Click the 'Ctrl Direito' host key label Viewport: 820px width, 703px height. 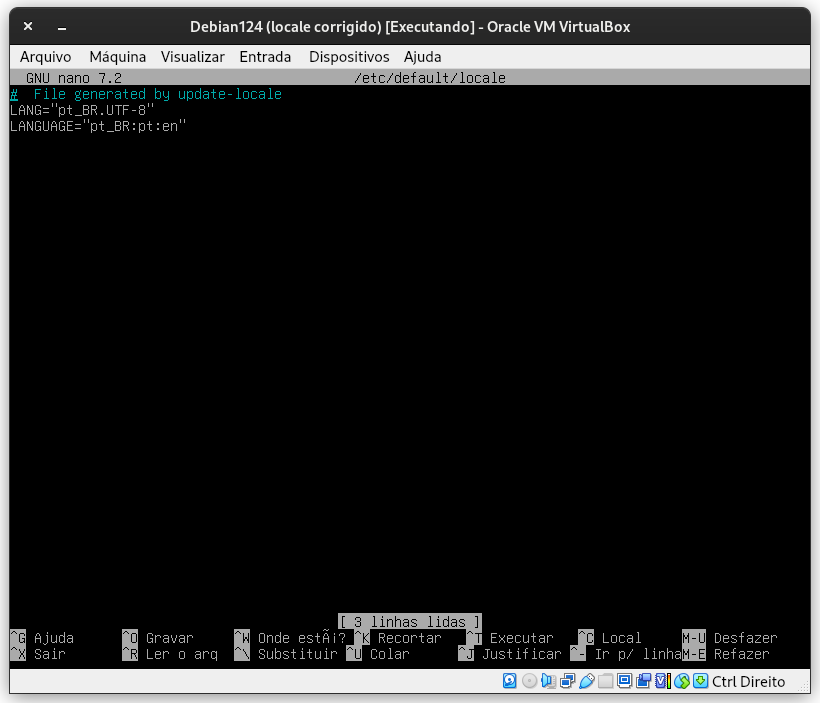click(x=748, y=682)
